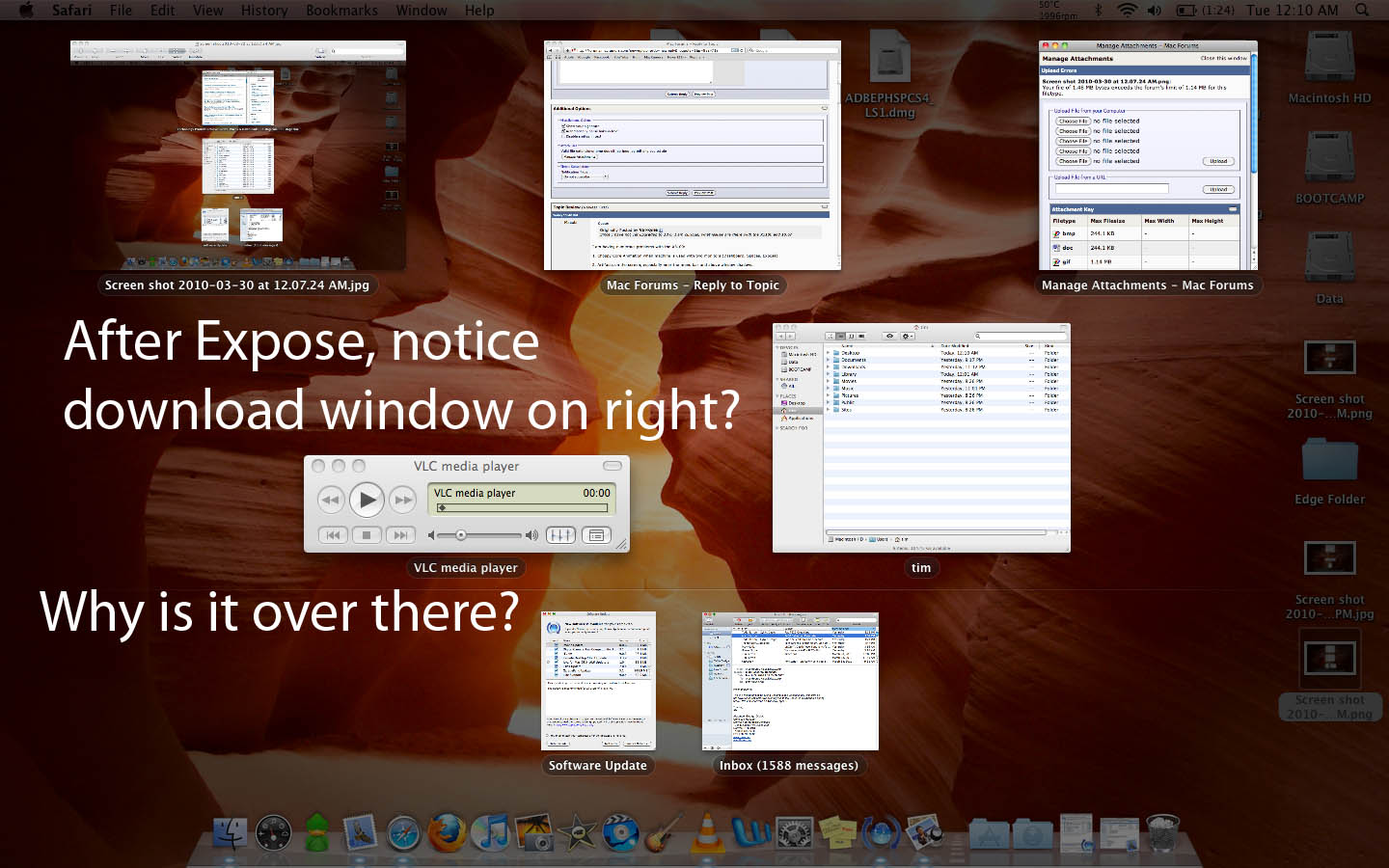Click the clock showing Tue 12:10 AM
This screenshot has width=1389, height=868.
1292,10
